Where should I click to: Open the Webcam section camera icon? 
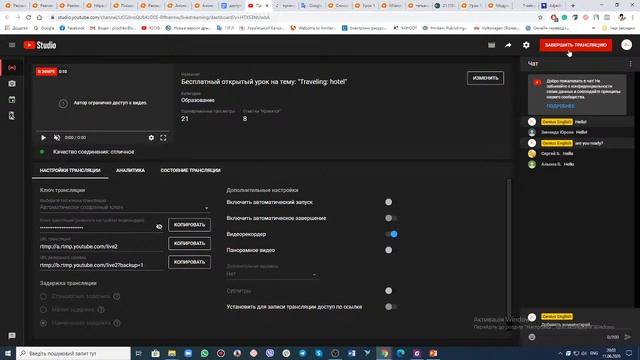[12, 84]
